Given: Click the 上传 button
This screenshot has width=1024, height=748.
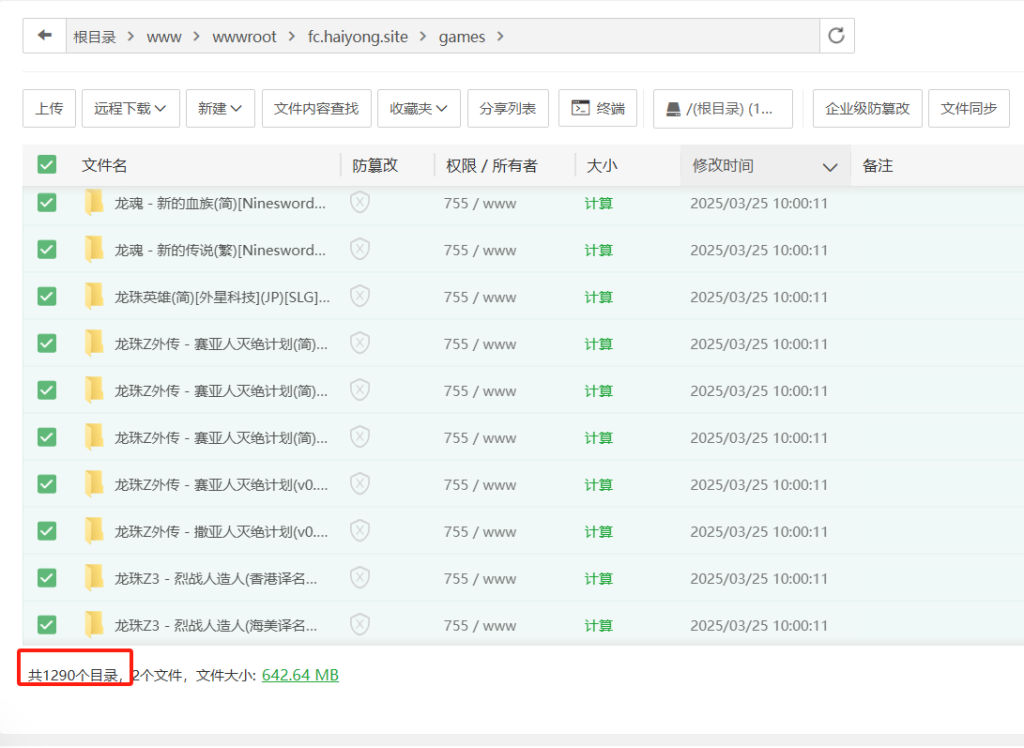Looking at the screenshot, I should (x=49, y=108).
